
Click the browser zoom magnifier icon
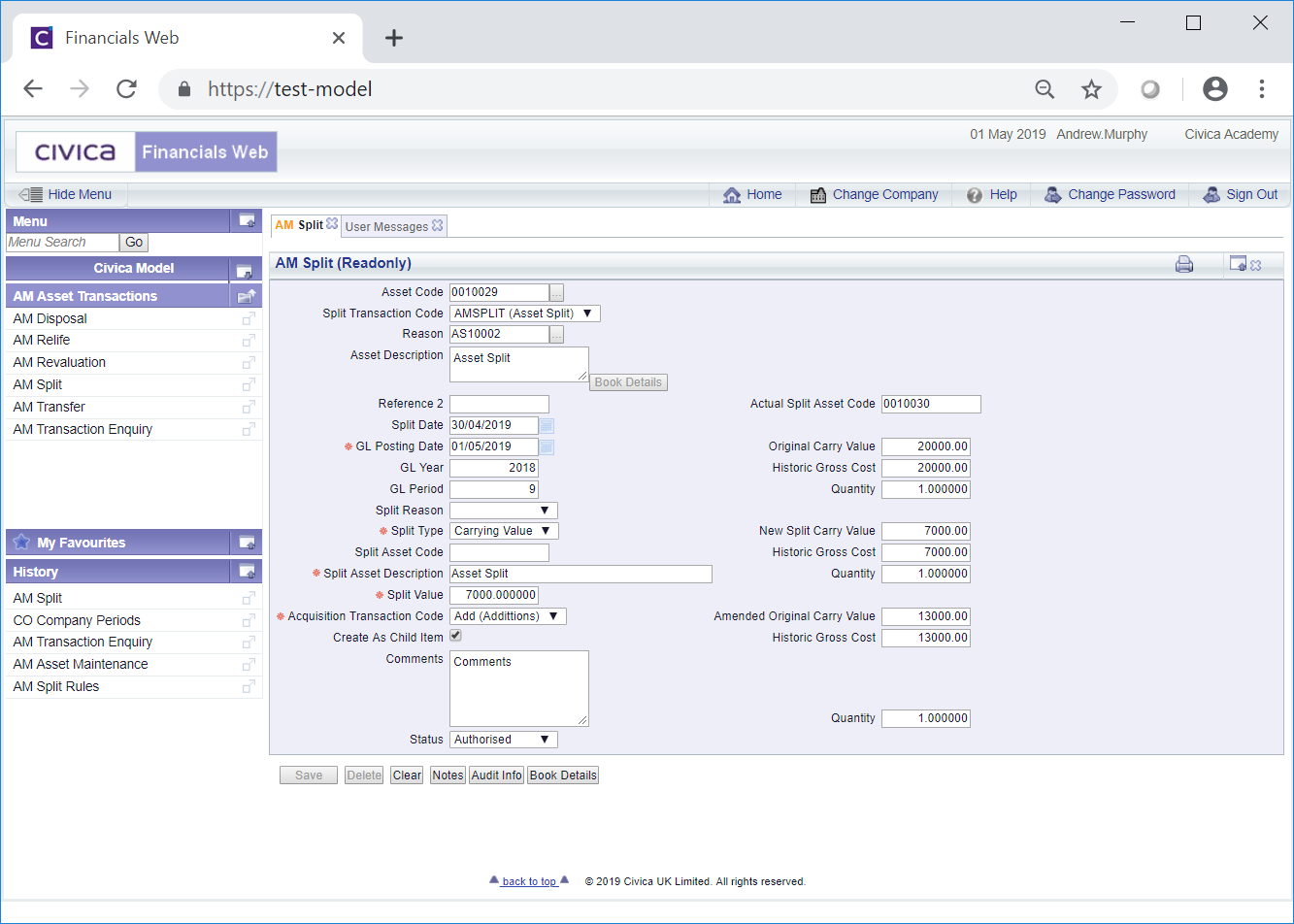pos(1045,89)
